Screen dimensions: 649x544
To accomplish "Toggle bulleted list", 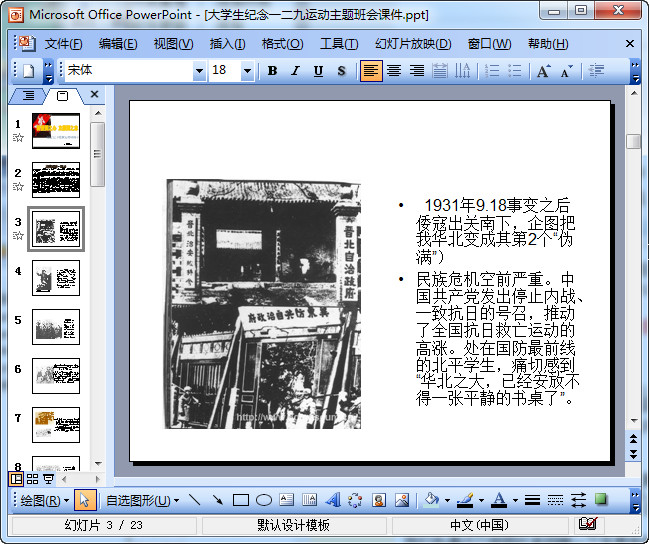I will pyautogui.click(x=514, y=71).
